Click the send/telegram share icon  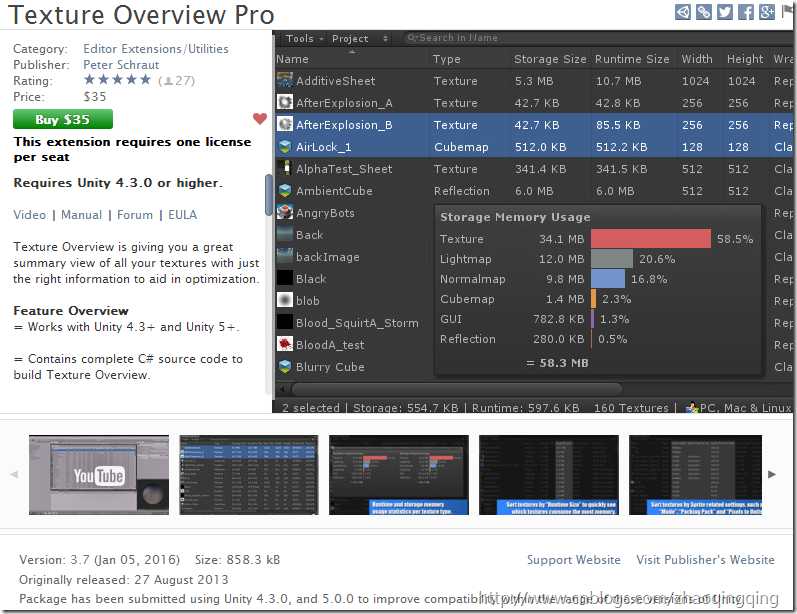pyautogui.click(x=683, y=12)
